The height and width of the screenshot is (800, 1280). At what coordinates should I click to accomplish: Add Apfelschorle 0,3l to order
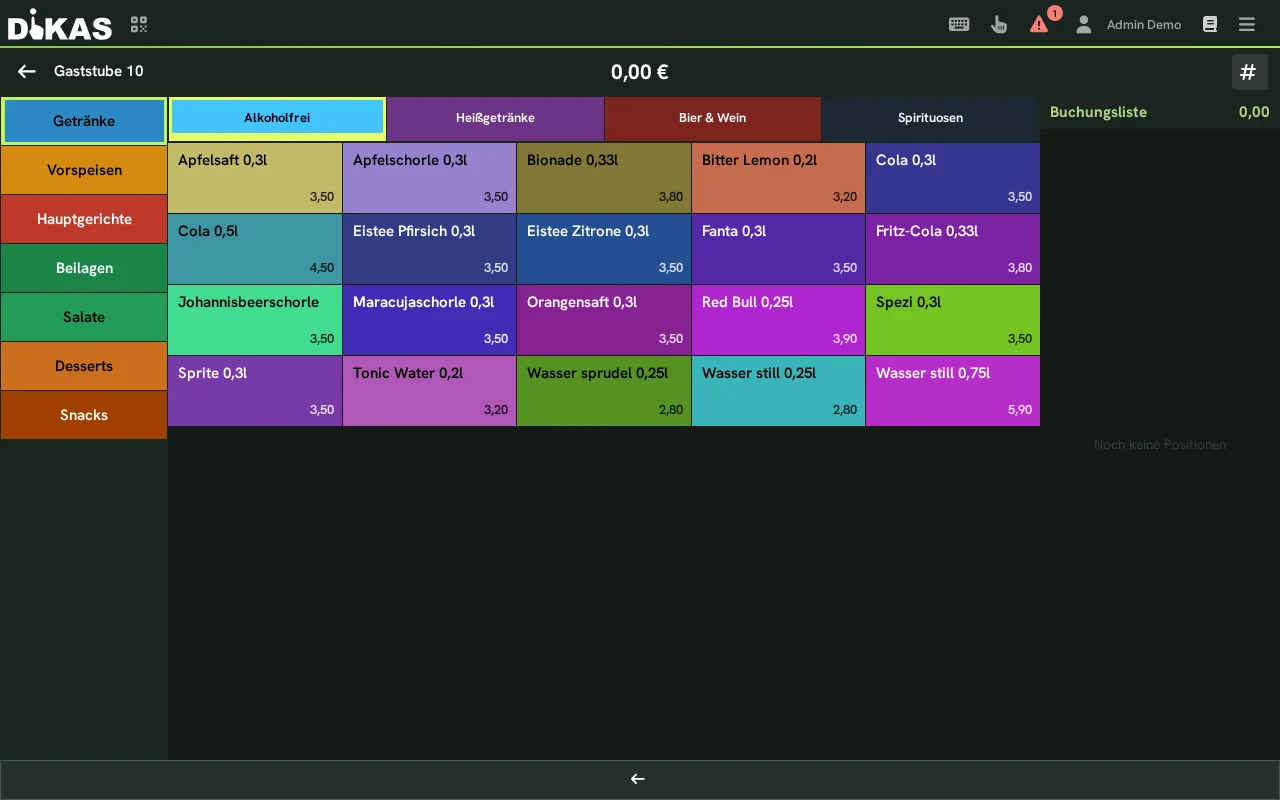pyautogui.click(x=430, y=178)
